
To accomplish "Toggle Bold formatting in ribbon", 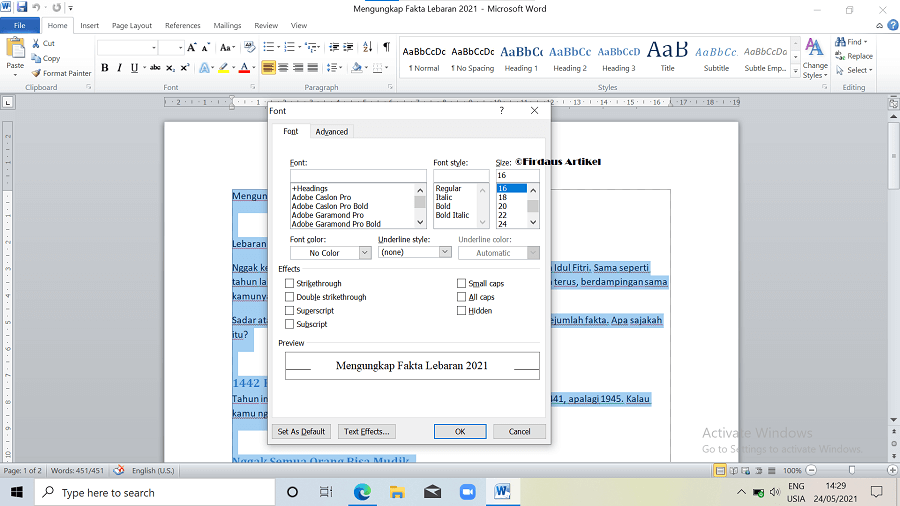I will (x=104, y=68).
